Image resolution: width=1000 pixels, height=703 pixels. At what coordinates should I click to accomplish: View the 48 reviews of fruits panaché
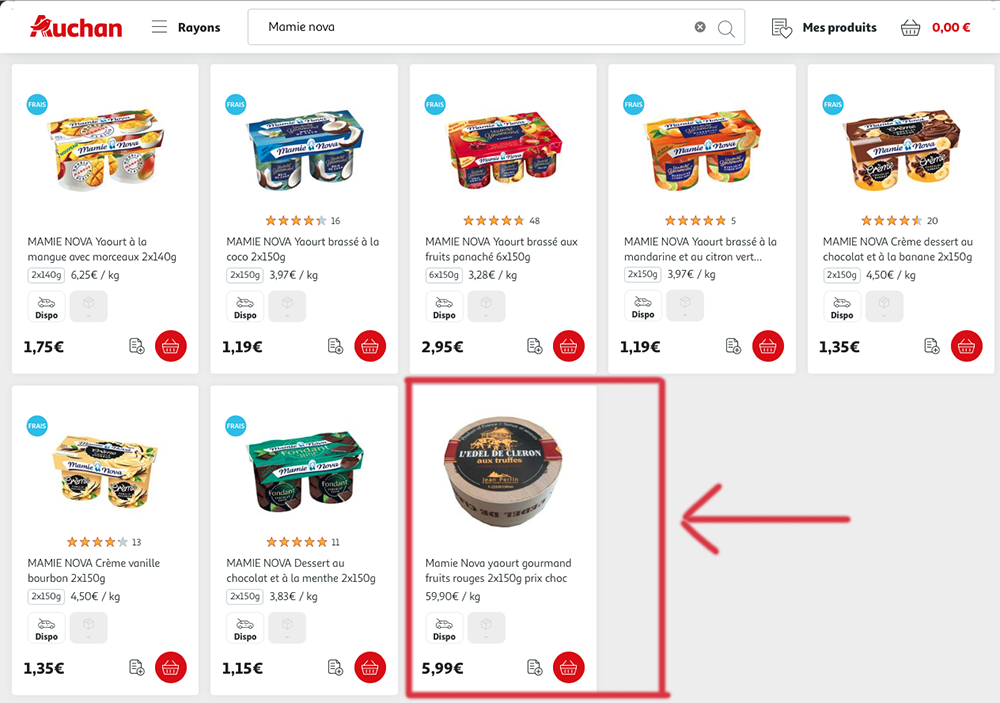point(502,221)
